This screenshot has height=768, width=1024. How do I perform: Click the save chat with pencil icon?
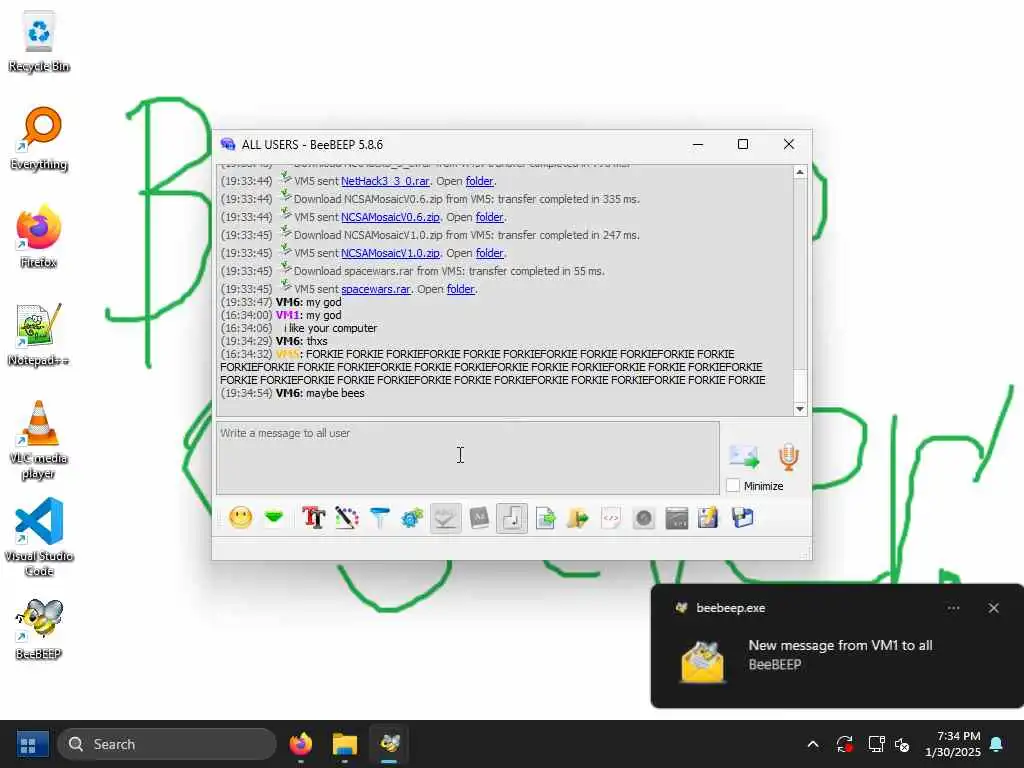[709, 518]
